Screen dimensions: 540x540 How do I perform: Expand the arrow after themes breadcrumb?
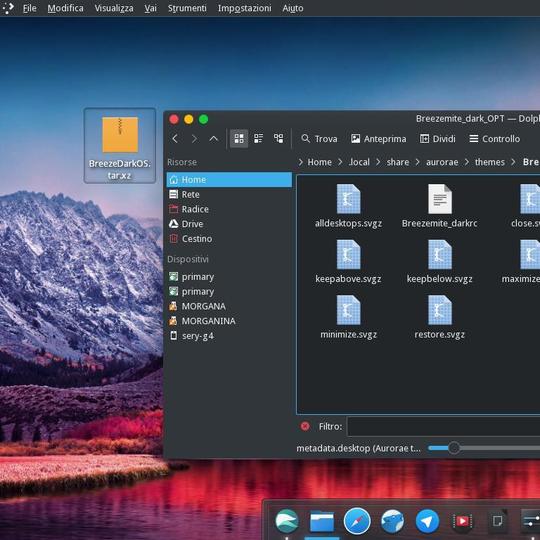[513, 162]
